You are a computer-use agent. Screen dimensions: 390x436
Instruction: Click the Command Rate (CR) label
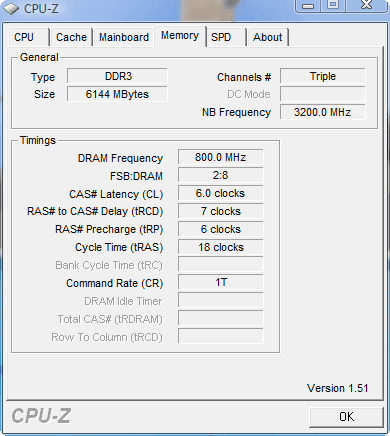click(x=114, y=283)
